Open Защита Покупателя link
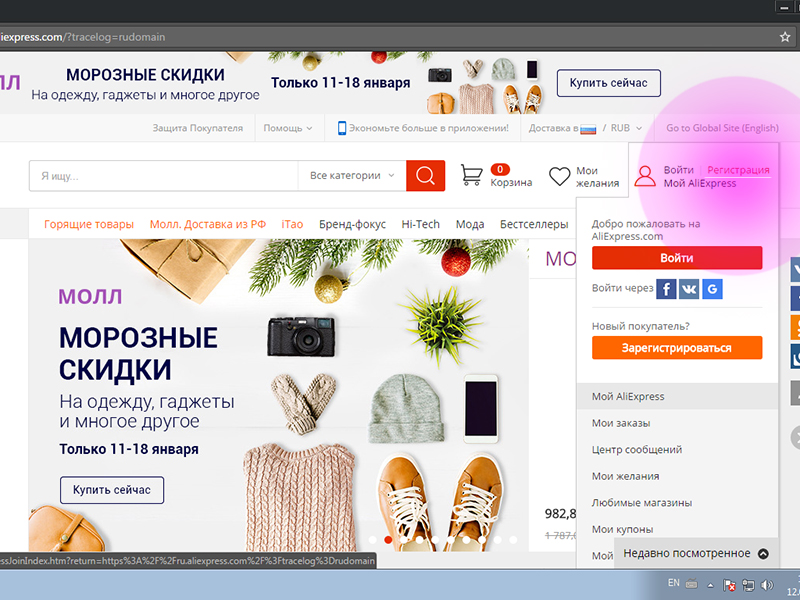Viewport: 800px width, 600px height. (197, 128)
